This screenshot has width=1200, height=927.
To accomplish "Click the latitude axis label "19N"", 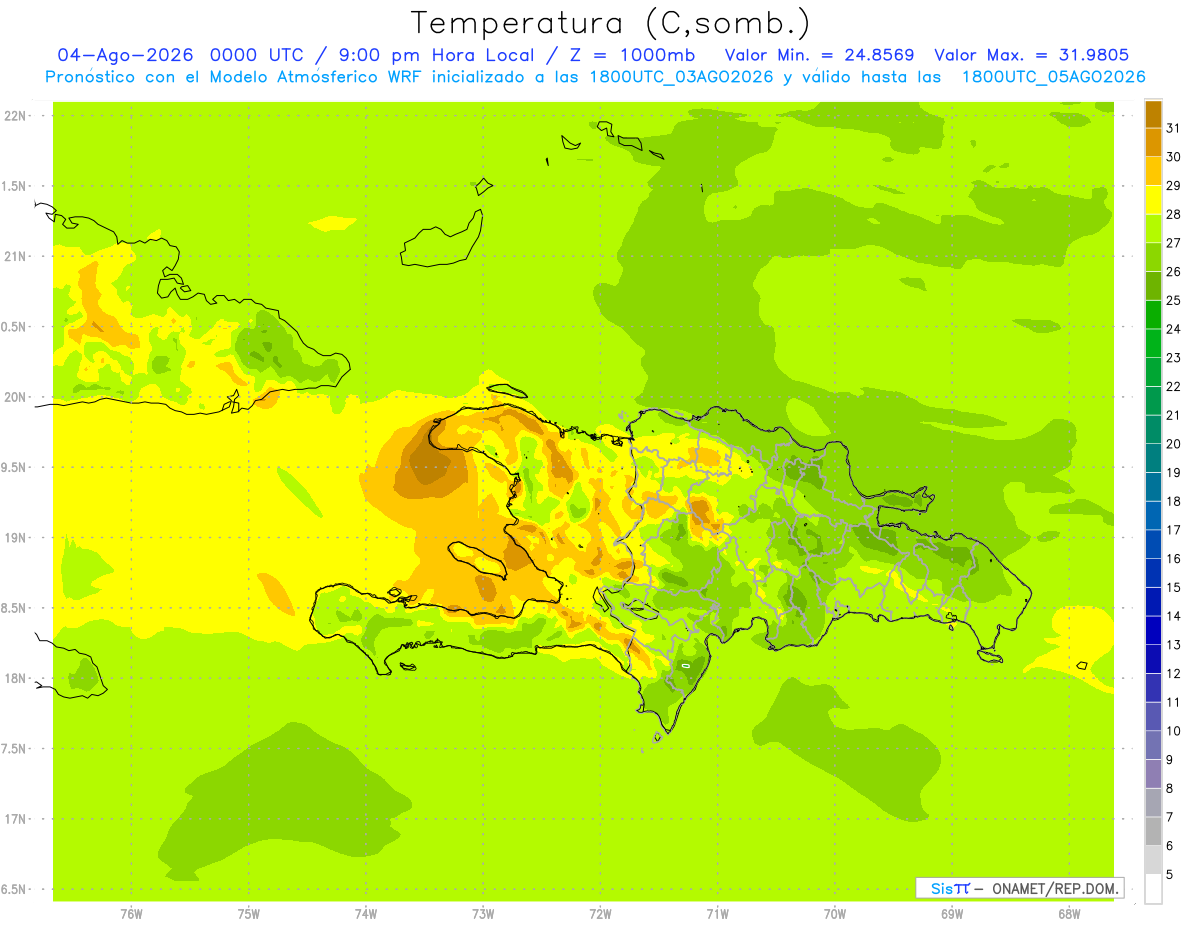I will (15, 538).
